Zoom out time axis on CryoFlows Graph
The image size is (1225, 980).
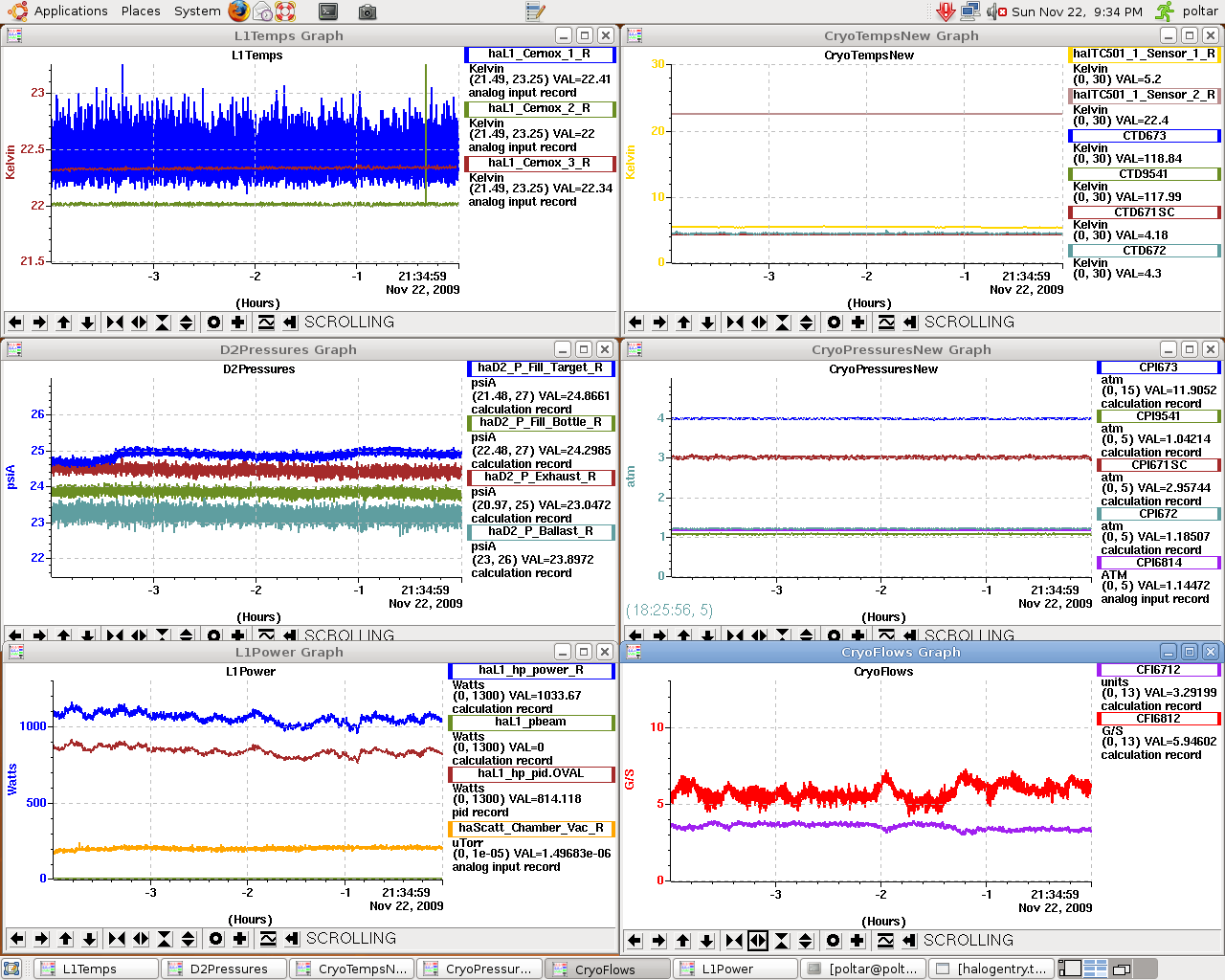tap(758, 941)
